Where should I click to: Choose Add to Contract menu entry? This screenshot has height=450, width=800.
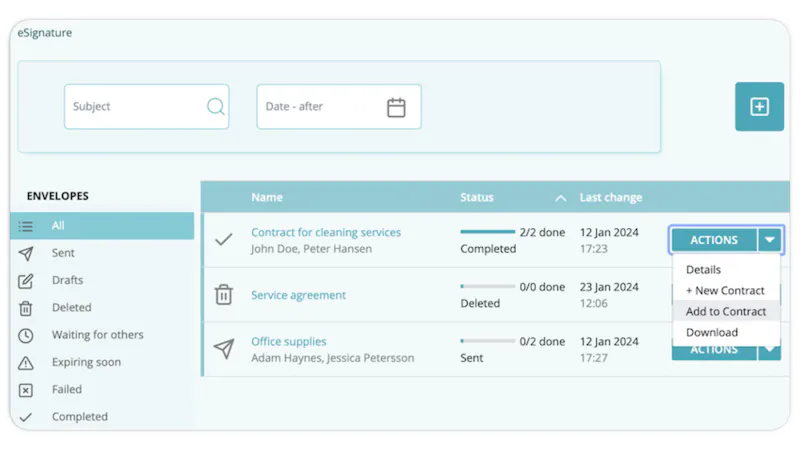pyautogui.click(x=726, y=311)
